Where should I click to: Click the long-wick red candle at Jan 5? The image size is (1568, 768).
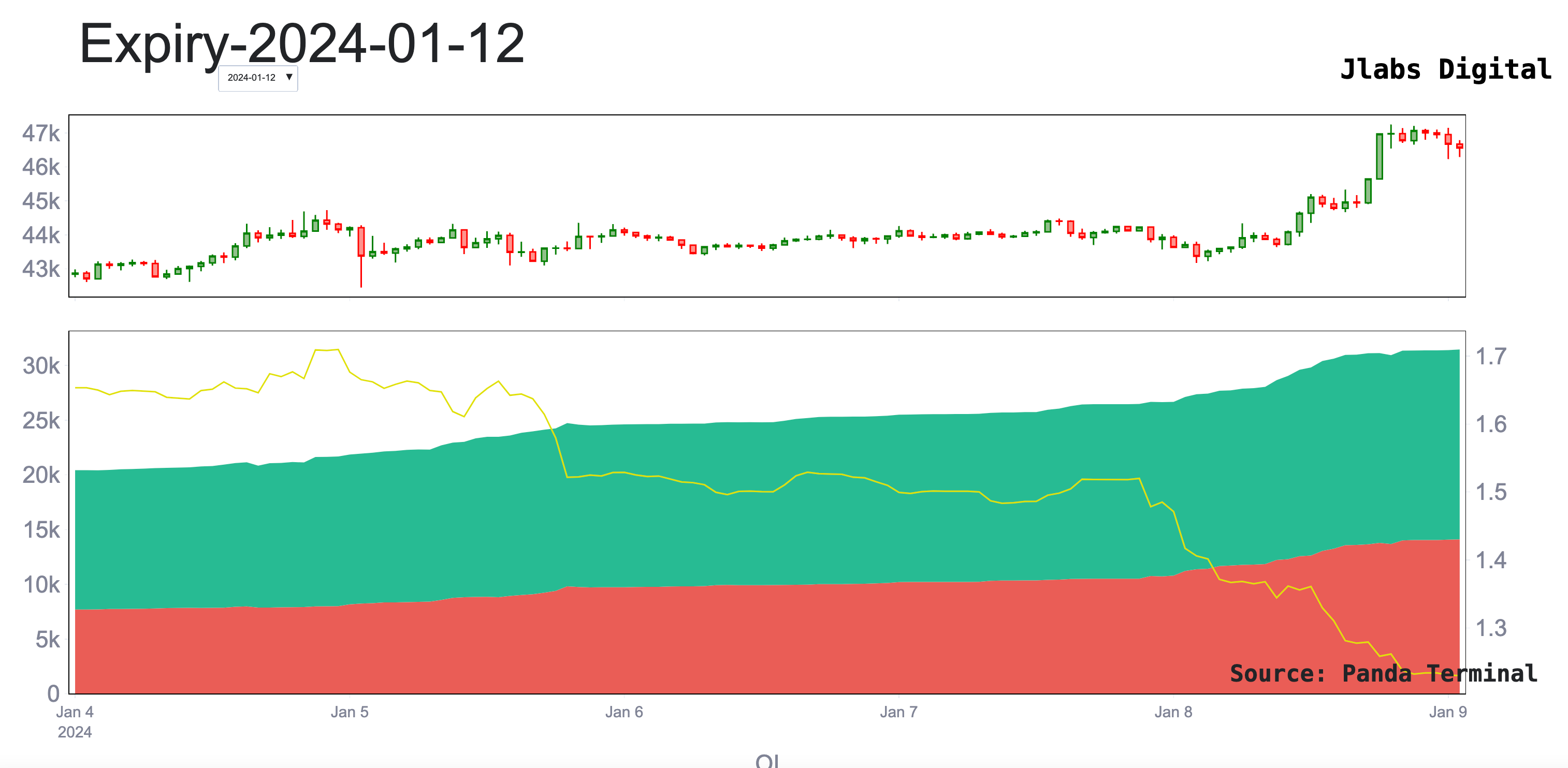click(x=361, y=242)
